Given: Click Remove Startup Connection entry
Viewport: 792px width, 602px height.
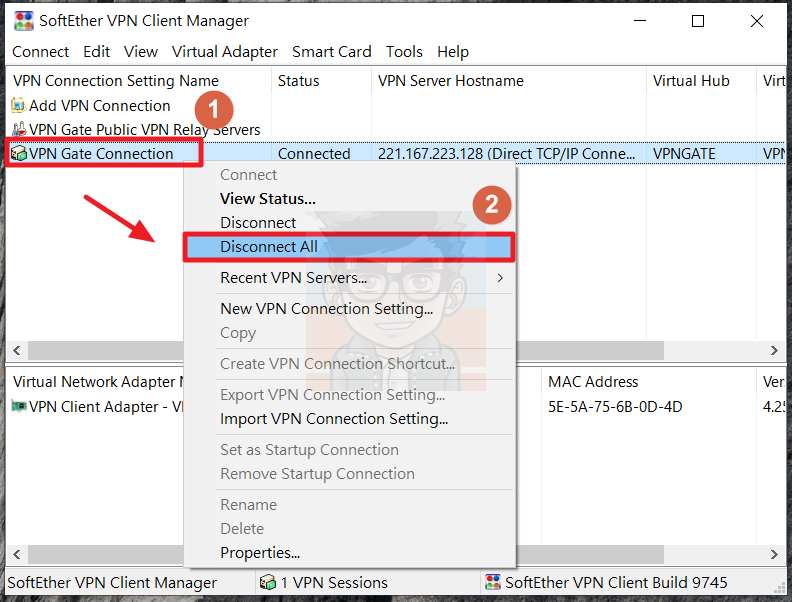Looking at the screenshot, I should [x=350, y=474].
